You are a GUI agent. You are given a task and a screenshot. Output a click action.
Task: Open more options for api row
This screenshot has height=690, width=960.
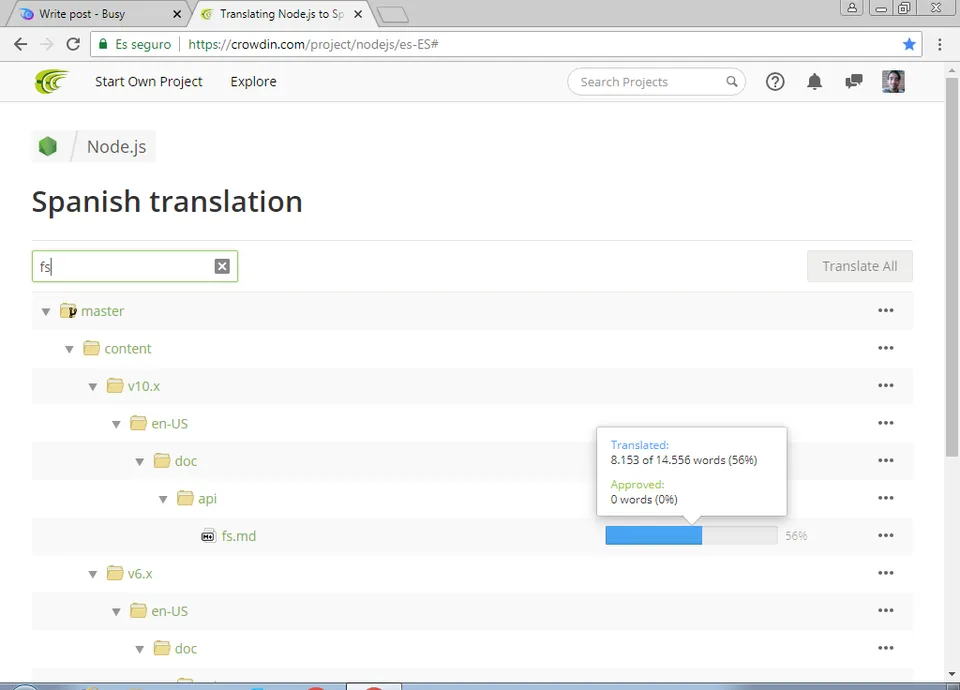point(886,498)
